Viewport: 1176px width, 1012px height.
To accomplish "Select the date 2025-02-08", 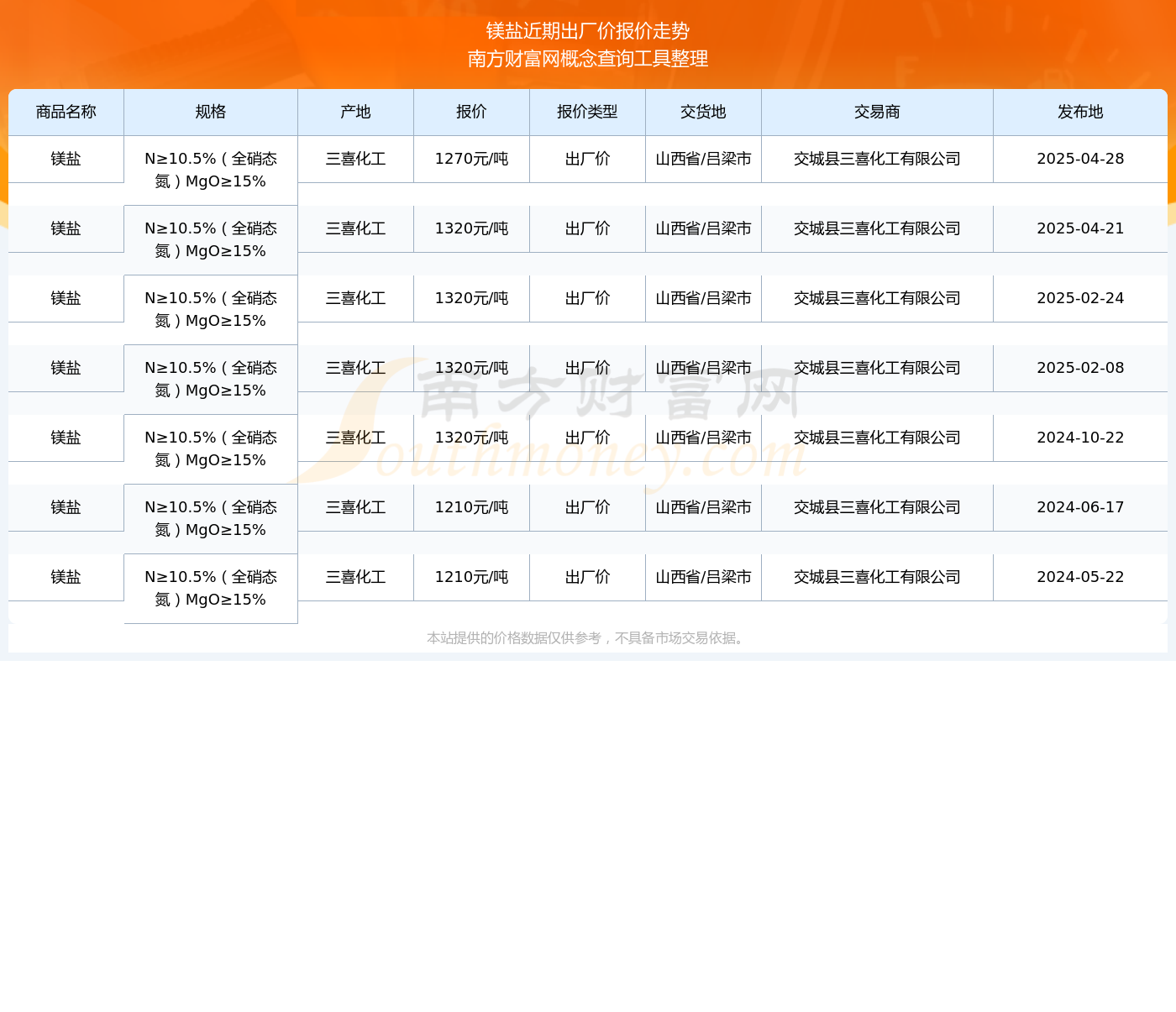I will [x=1080, y=368].
